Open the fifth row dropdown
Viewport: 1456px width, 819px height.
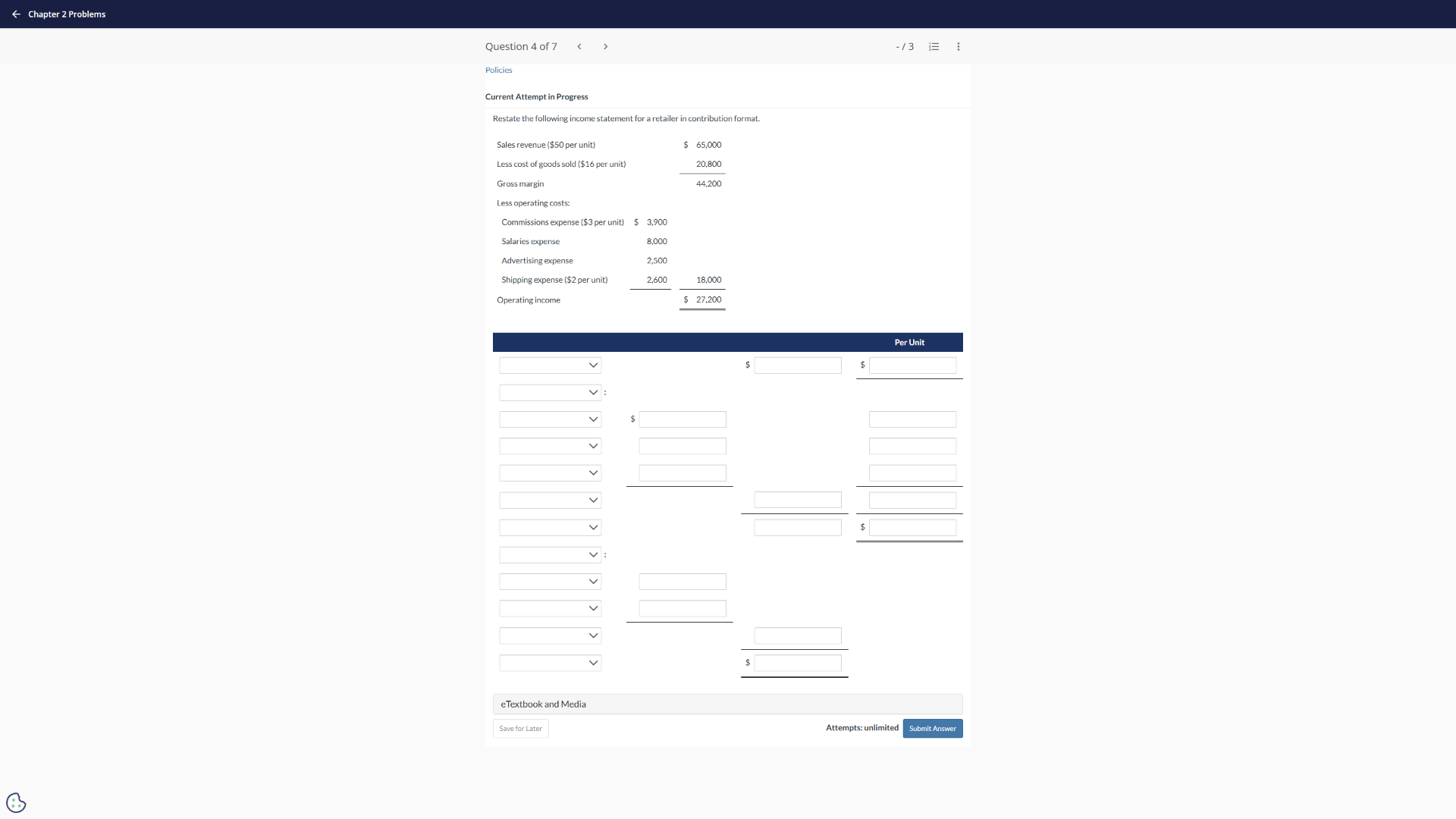551,473
